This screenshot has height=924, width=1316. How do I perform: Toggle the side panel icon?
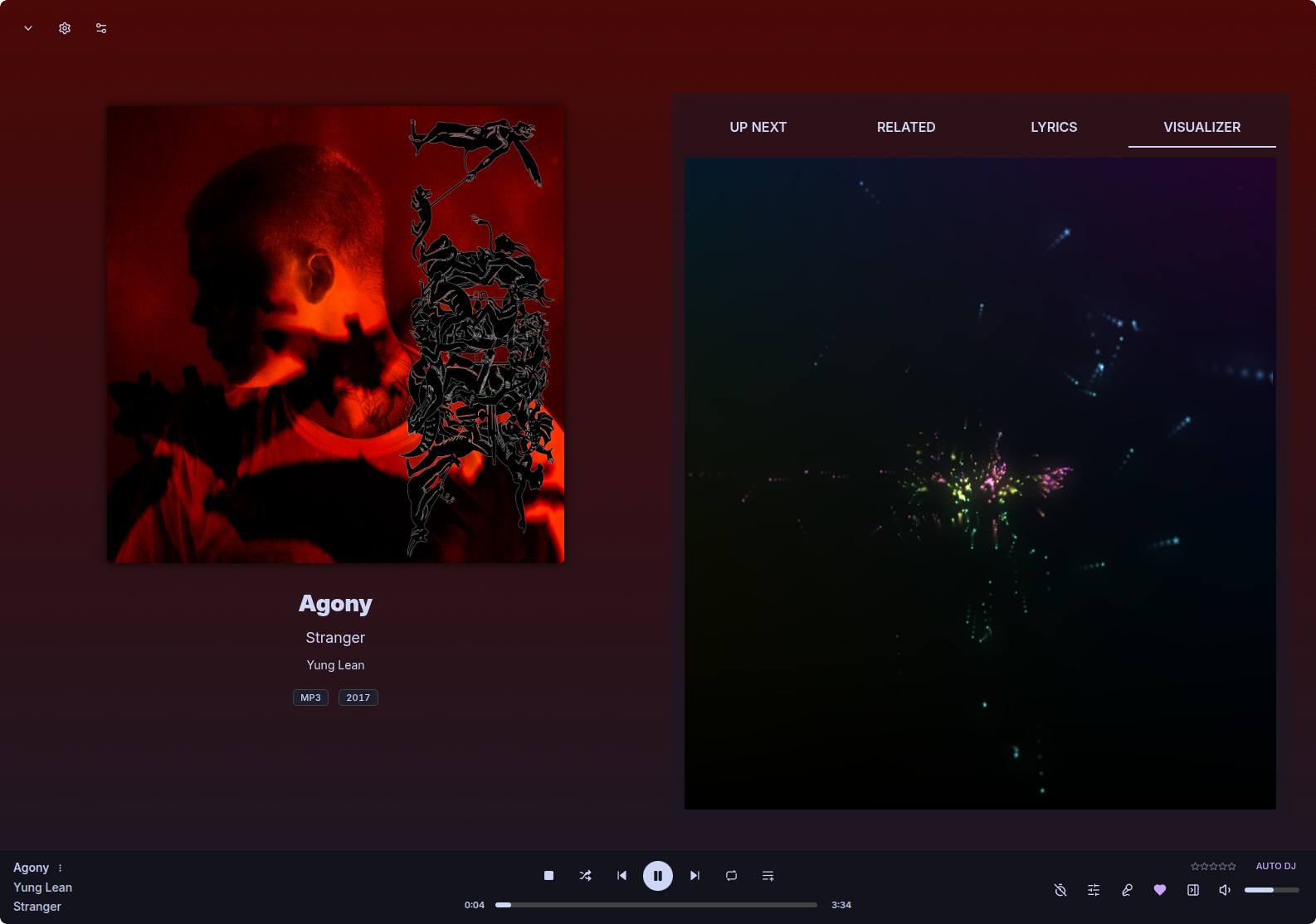pos(1193,890)
